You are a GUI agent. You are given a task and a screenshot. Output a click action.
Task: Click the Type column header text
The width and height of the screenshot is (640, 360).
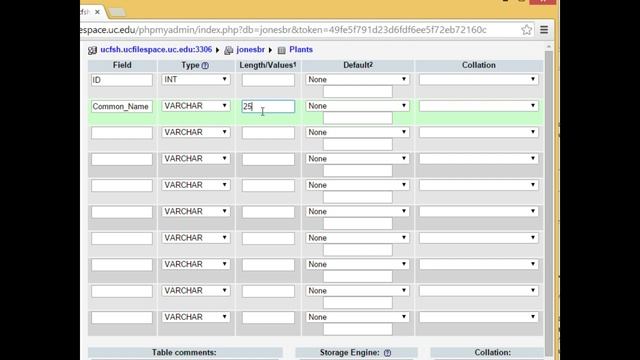(x=190, y=65)
